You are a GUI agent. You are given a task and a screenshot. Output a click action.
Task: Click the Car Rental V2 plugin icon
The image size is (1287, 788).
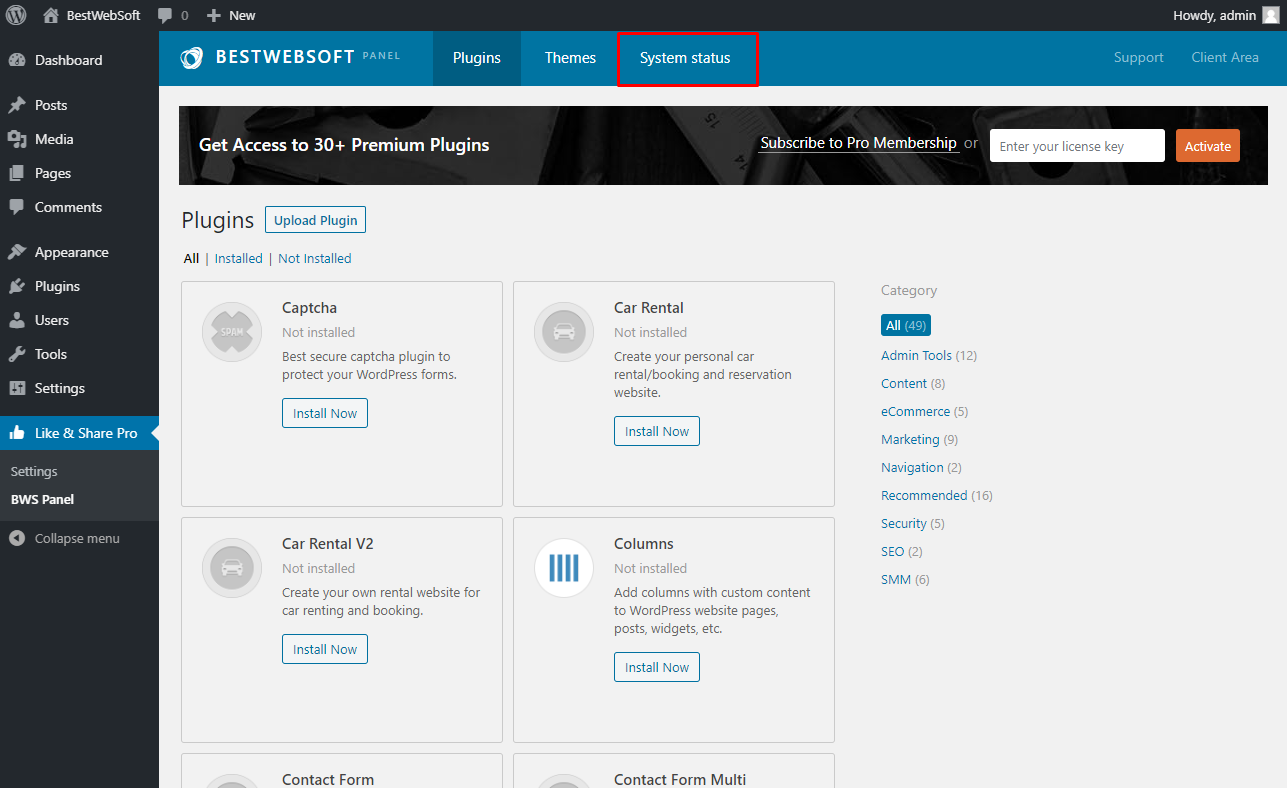(232, 568)
